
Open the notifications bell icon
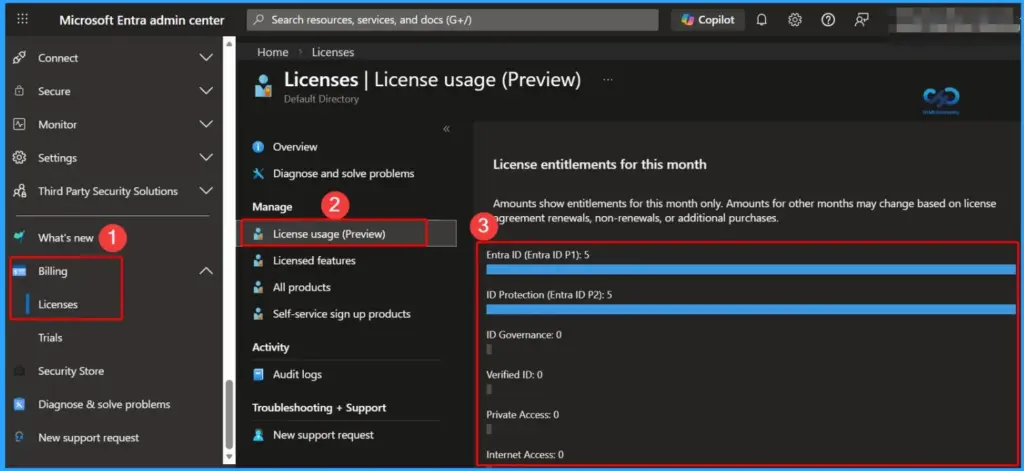(x=761, y=20)
